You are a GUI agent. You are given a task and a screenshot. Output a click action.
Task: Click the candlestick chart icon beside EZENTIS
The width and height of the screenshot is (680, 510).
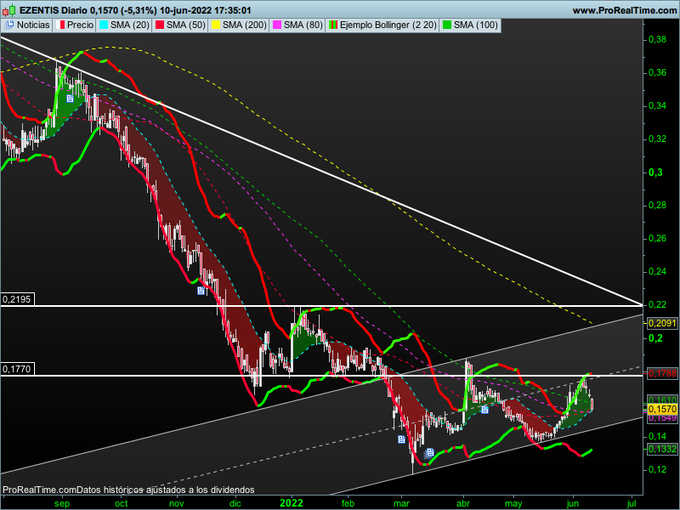tap(8, 10)
